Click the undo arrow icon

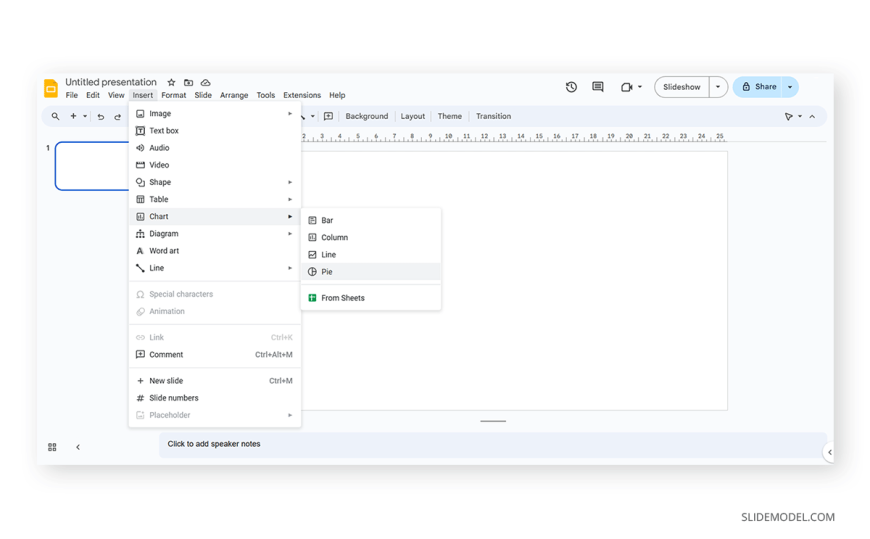[x=101, y=117]
